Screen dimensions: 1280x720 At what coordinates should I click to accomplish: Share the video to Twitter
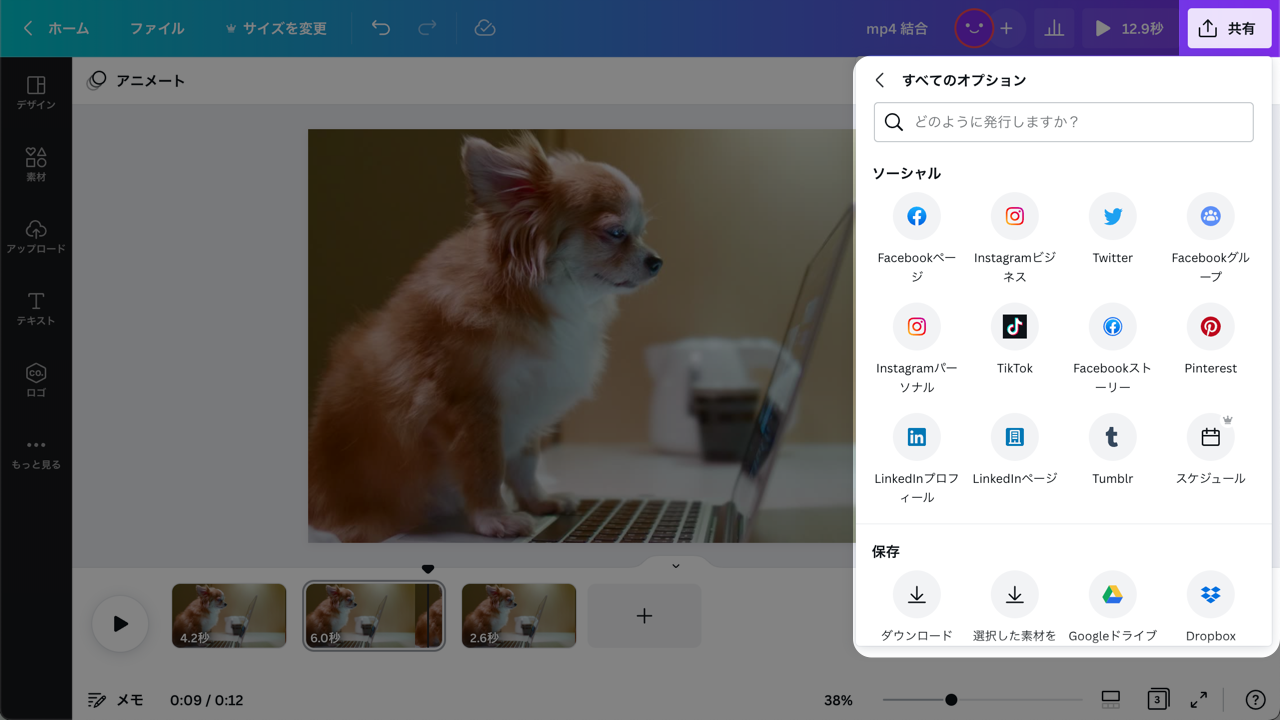point(1112,216)
